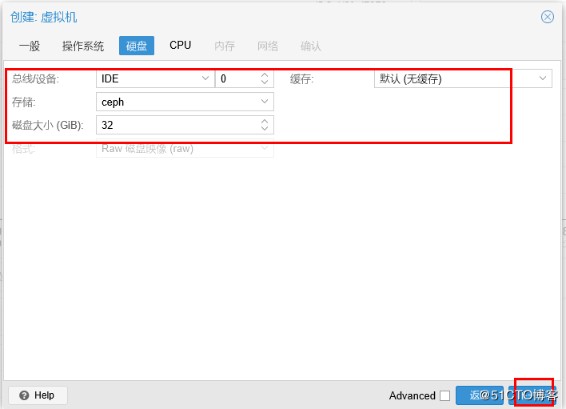Open the CPU tab

point(180,45)
